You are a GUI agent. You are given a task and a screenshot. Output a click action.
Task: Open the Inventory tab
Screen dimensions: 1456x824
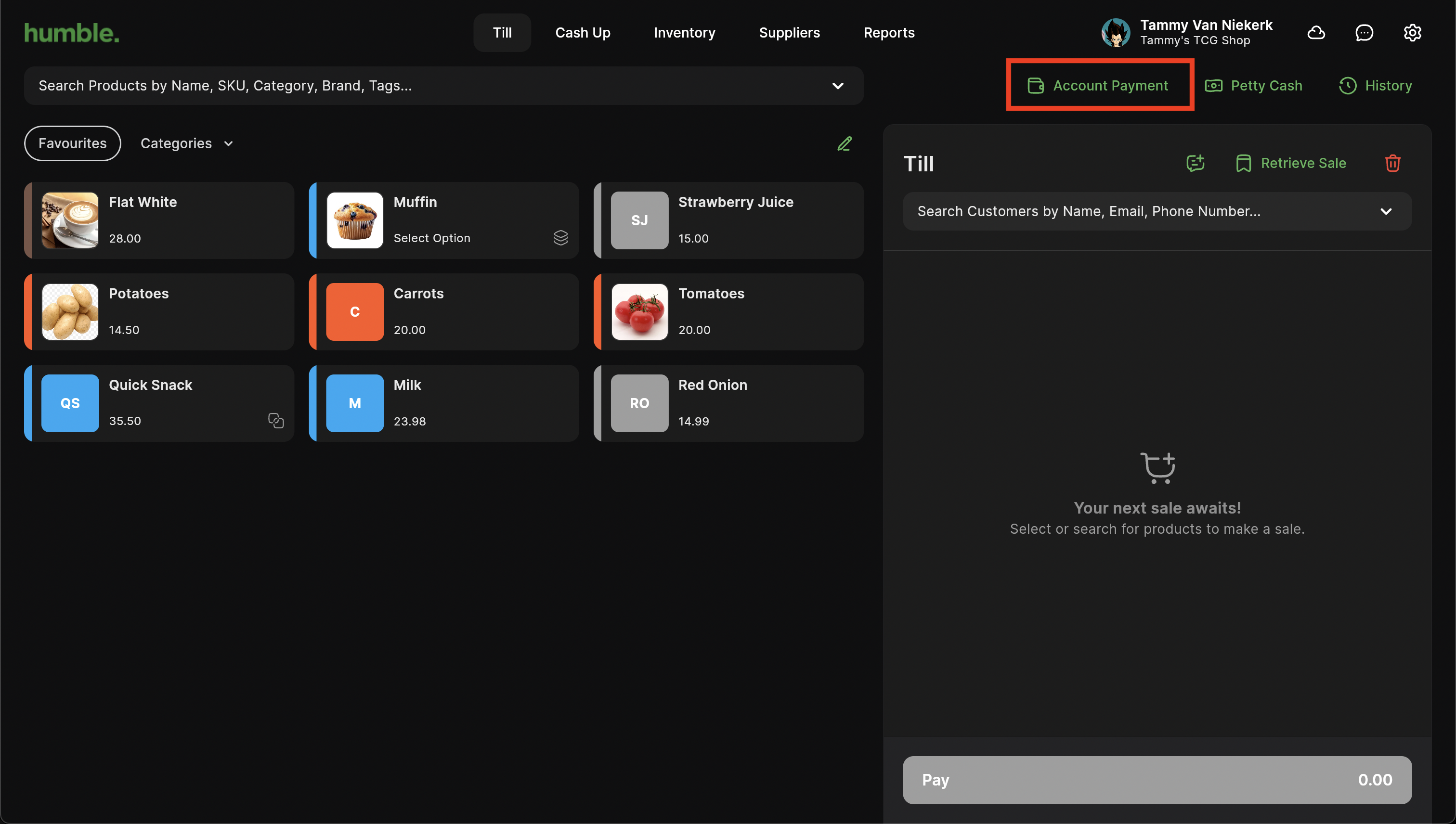coord(684,33)
